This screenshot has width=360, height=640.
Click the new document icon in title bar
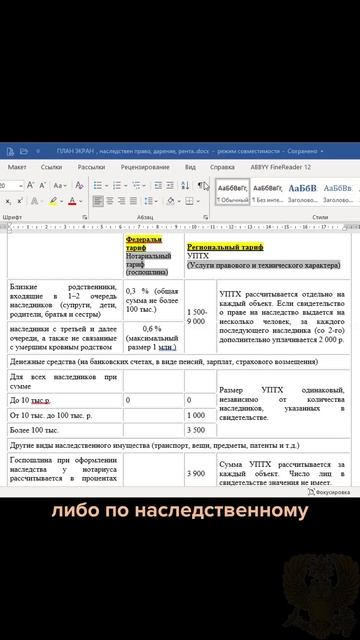10,151
